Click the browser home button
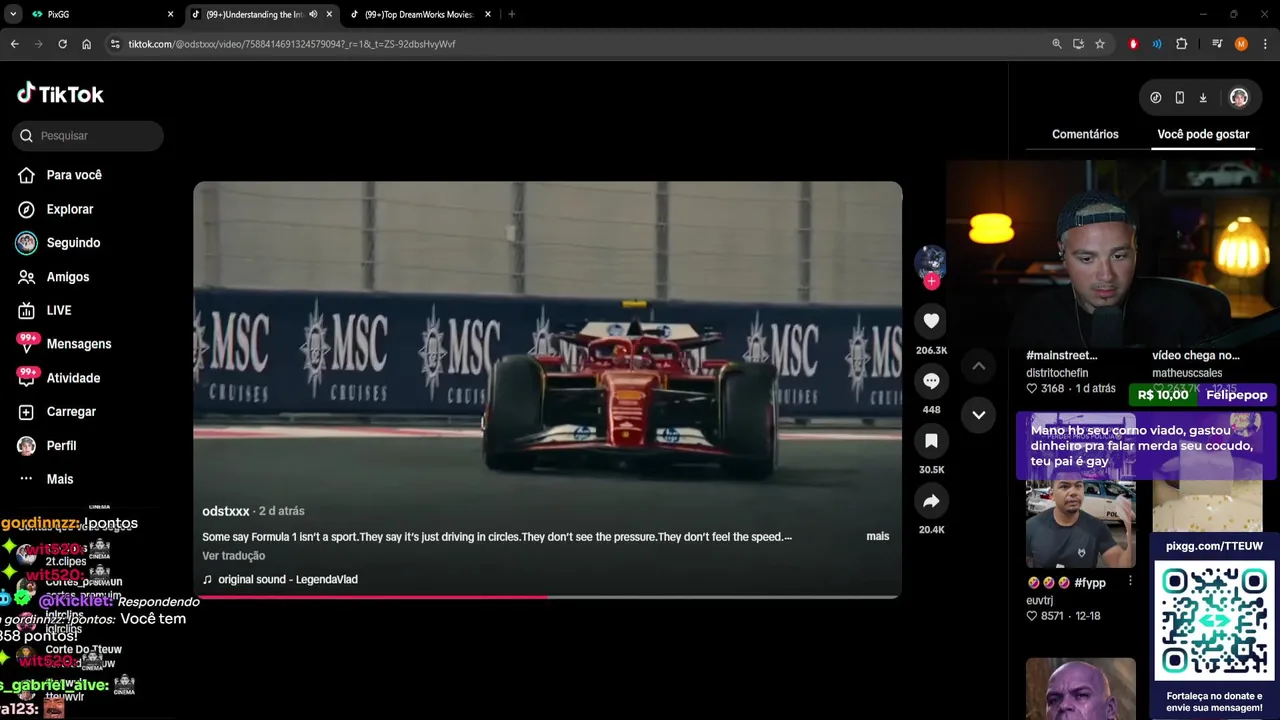 point(87,44)
